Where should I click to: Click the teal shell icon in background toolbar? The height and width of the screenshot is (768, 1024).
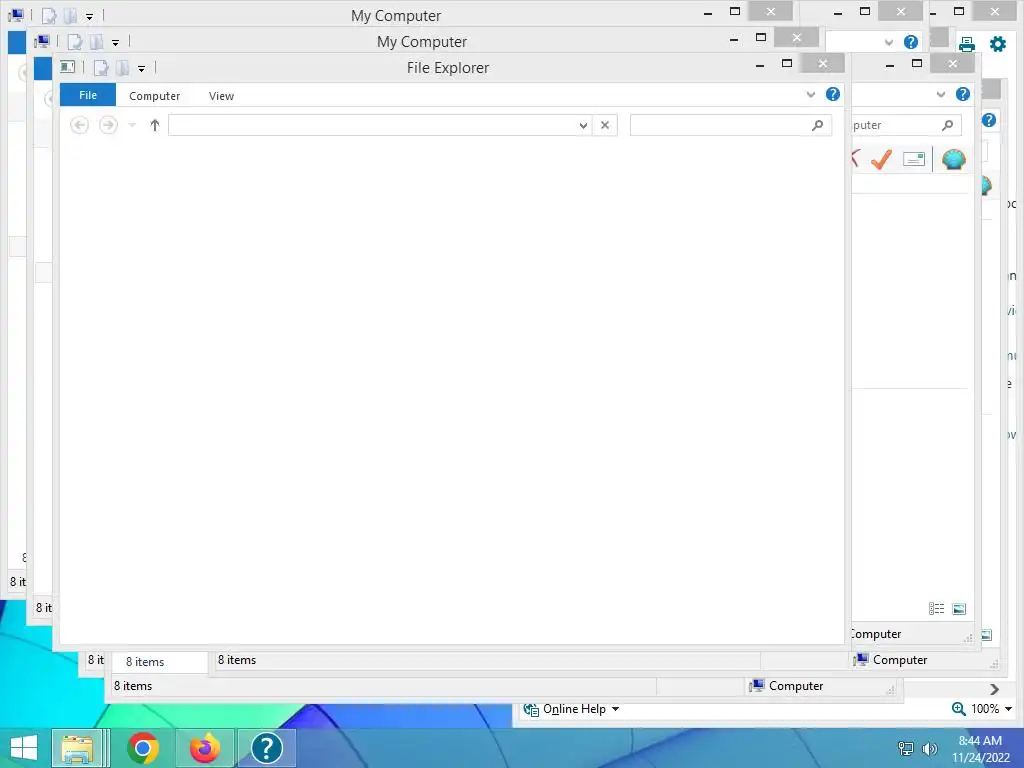click(953, 159)
